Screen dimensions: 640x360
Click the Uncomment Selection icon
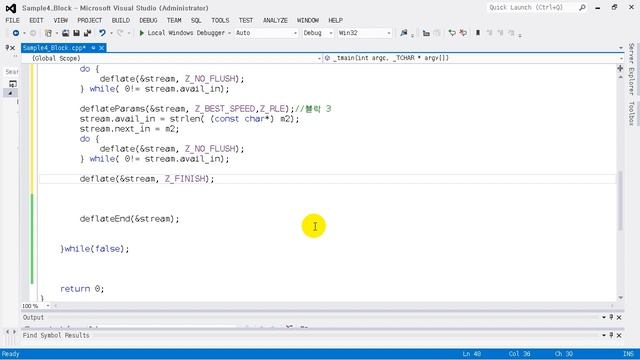coord(463,33)
